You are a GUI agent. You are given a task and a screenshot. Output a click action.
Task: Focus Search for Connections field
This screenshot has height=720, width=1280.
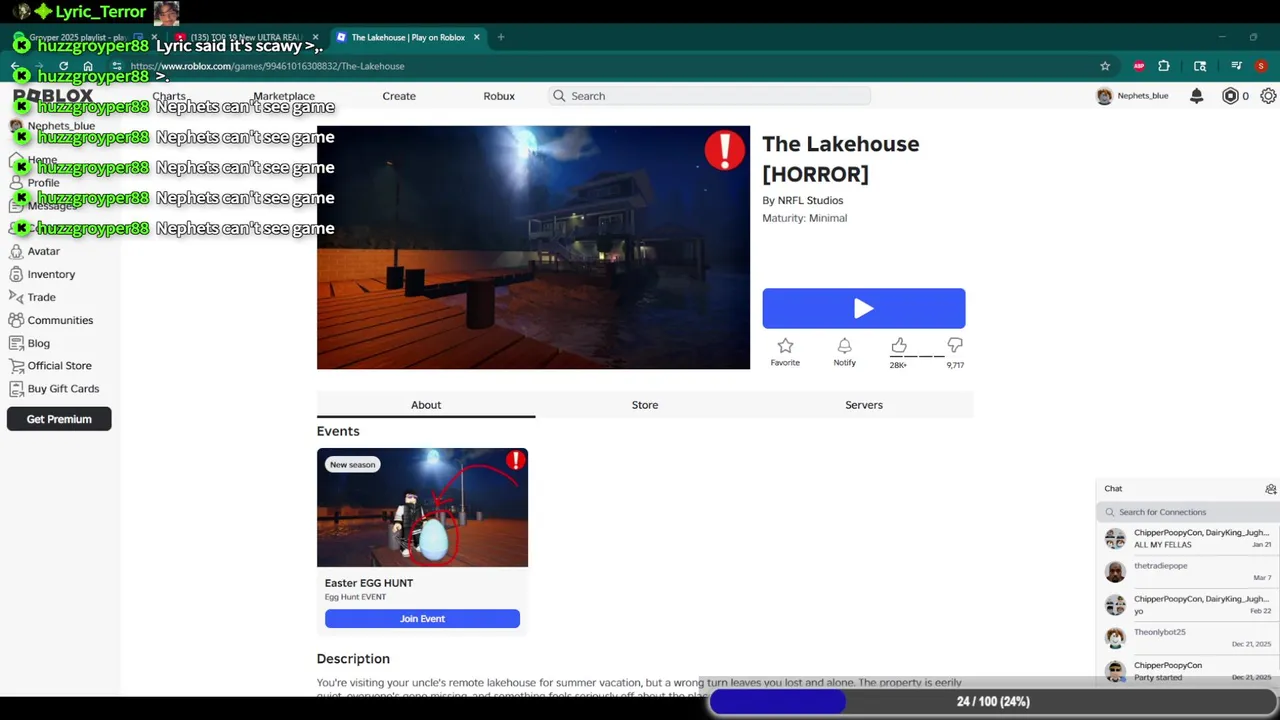pos(1187,512)
